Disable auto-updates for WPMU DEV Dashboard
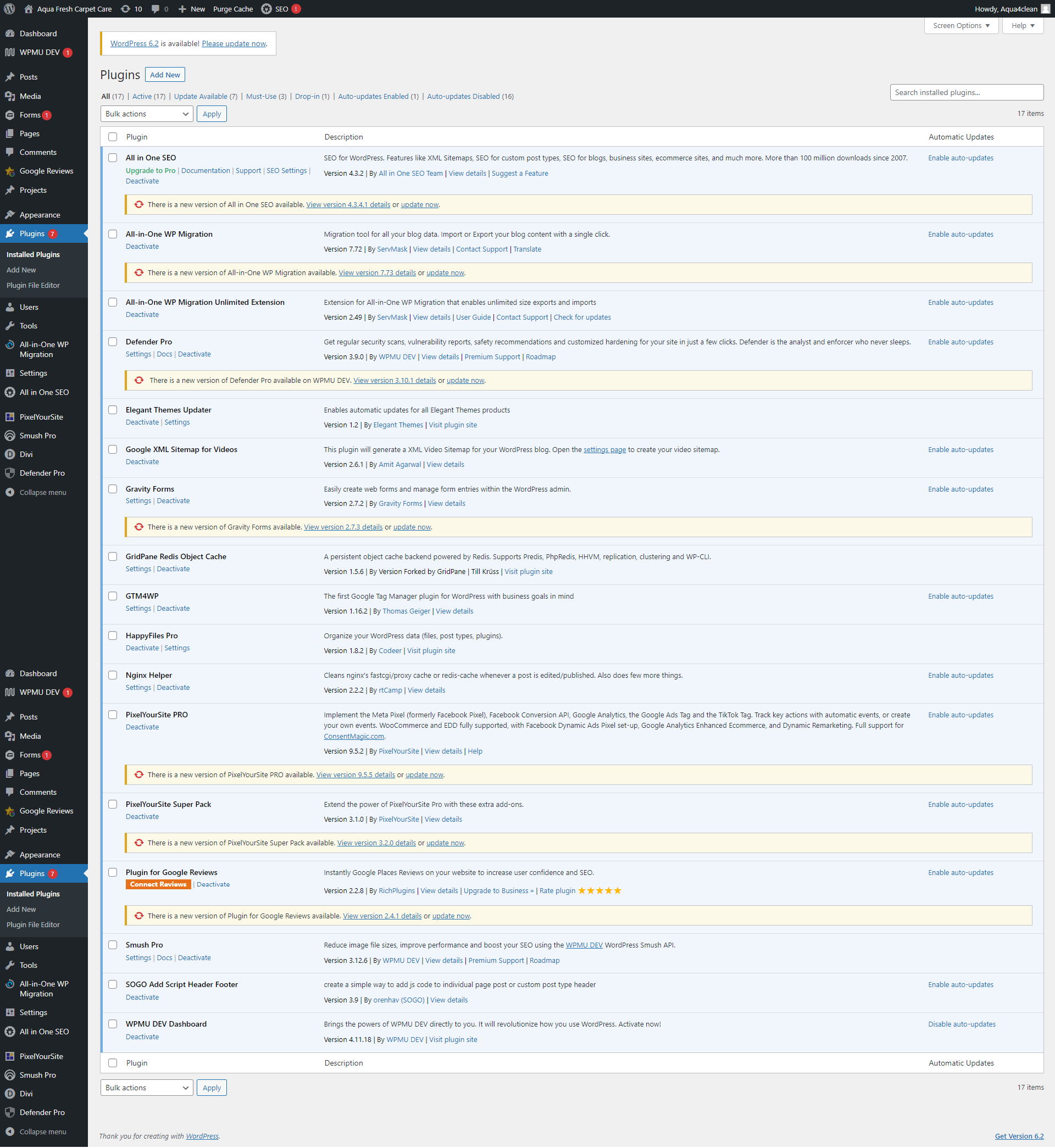 [x=962, y=1024]
